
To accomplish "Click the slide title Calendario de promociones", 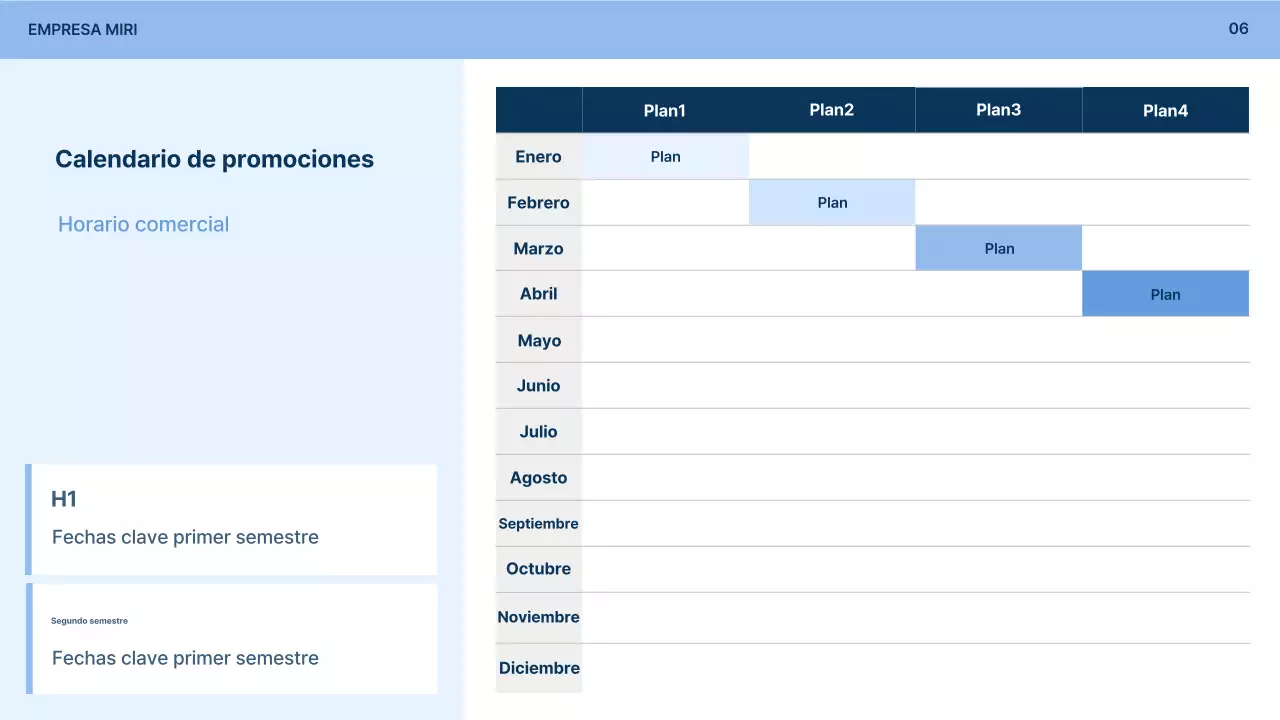I will coord(214,159).
